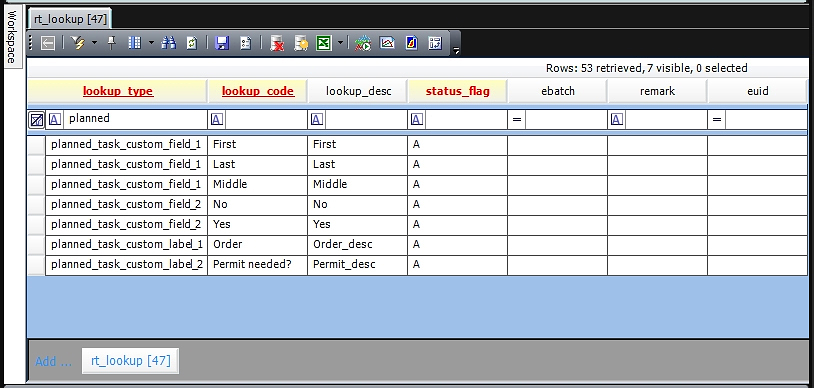Click lookup_code cell 'No'

coord(257,205)
